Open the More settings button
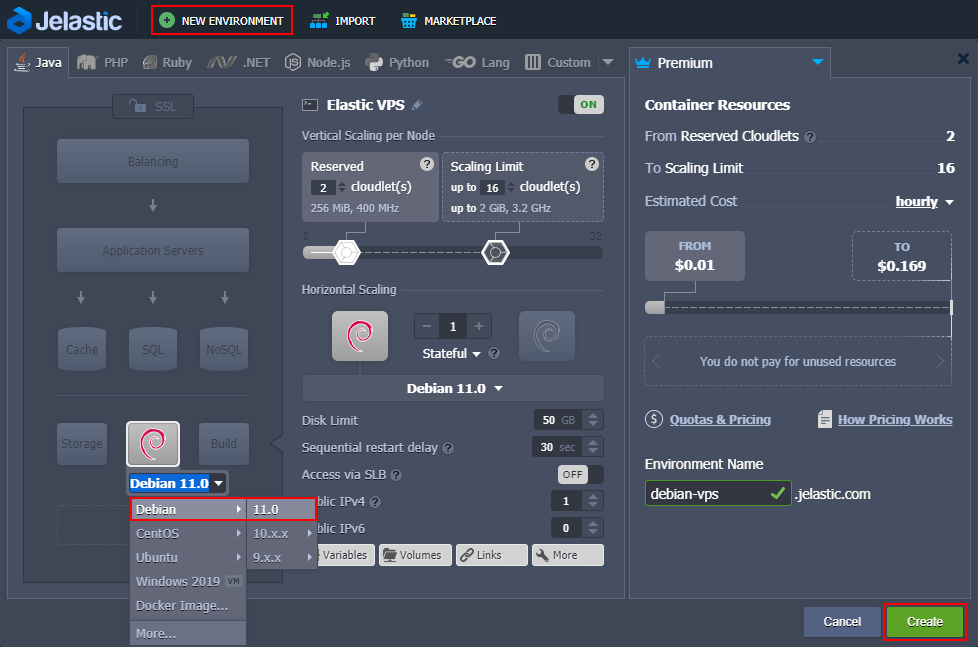978x647 pixels. pos(568,555)
